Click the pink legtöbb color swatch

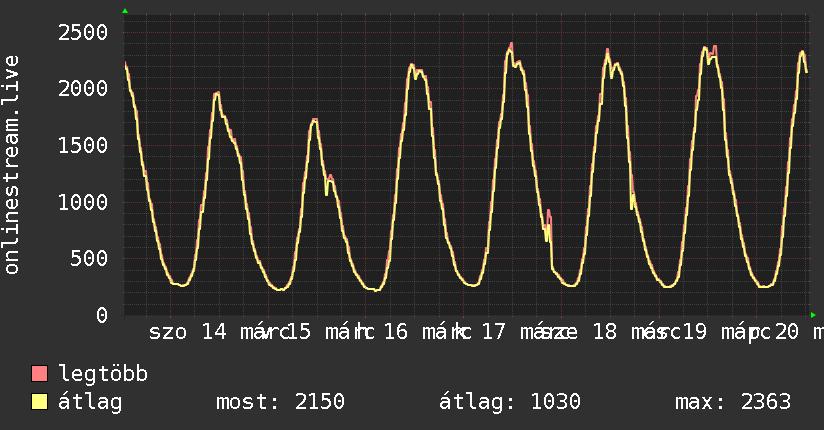(39, 373)
